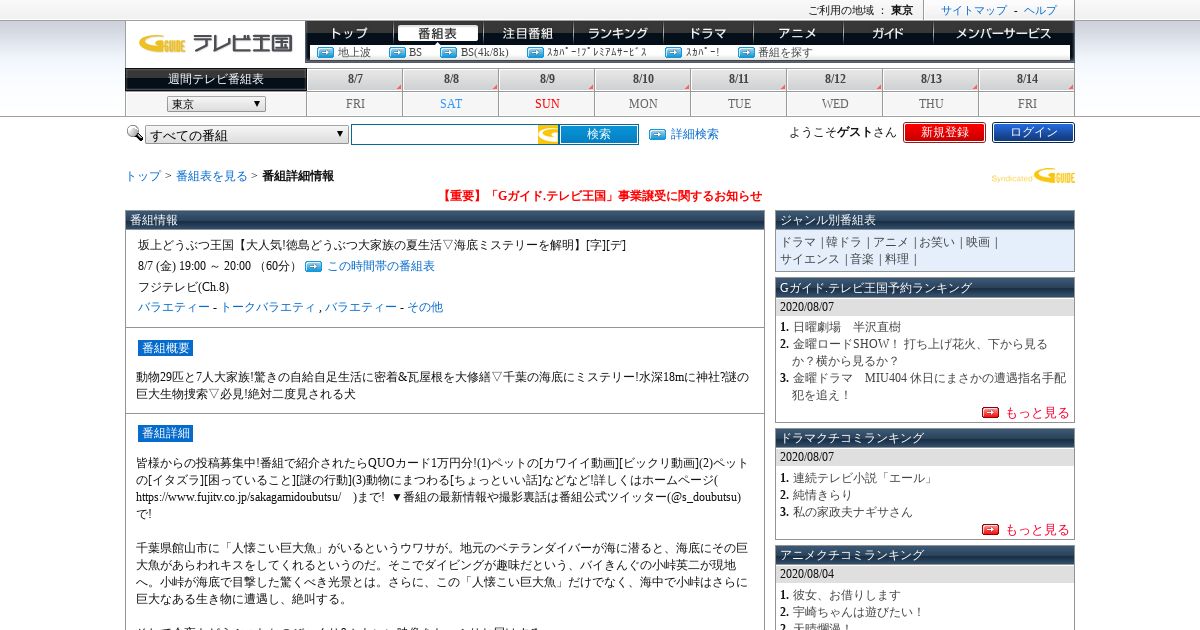
Task: Select the 8/14 FRI date column
Action: tap(1027, 92)
